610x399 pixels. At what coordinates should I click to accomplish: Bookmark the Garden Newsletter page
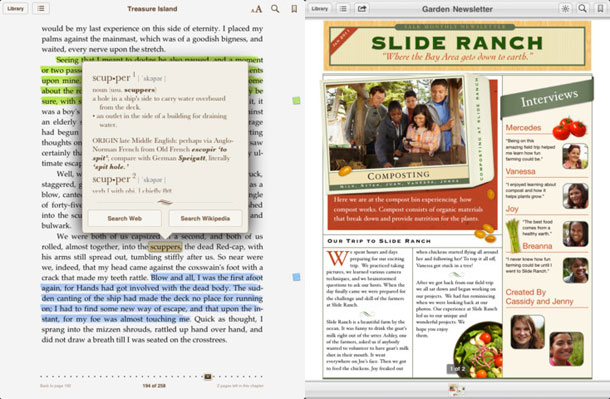point(600,9)
